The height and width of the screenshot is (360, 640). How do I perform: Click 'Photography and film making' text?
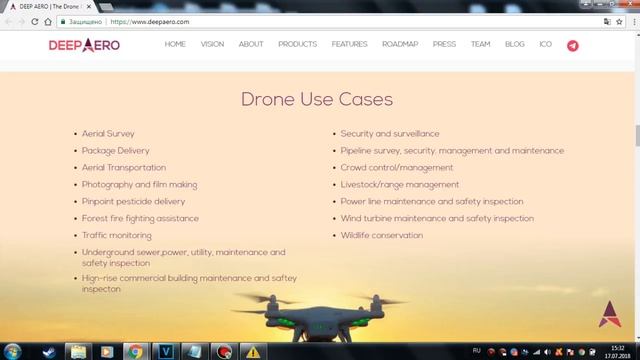click(140, 185)
